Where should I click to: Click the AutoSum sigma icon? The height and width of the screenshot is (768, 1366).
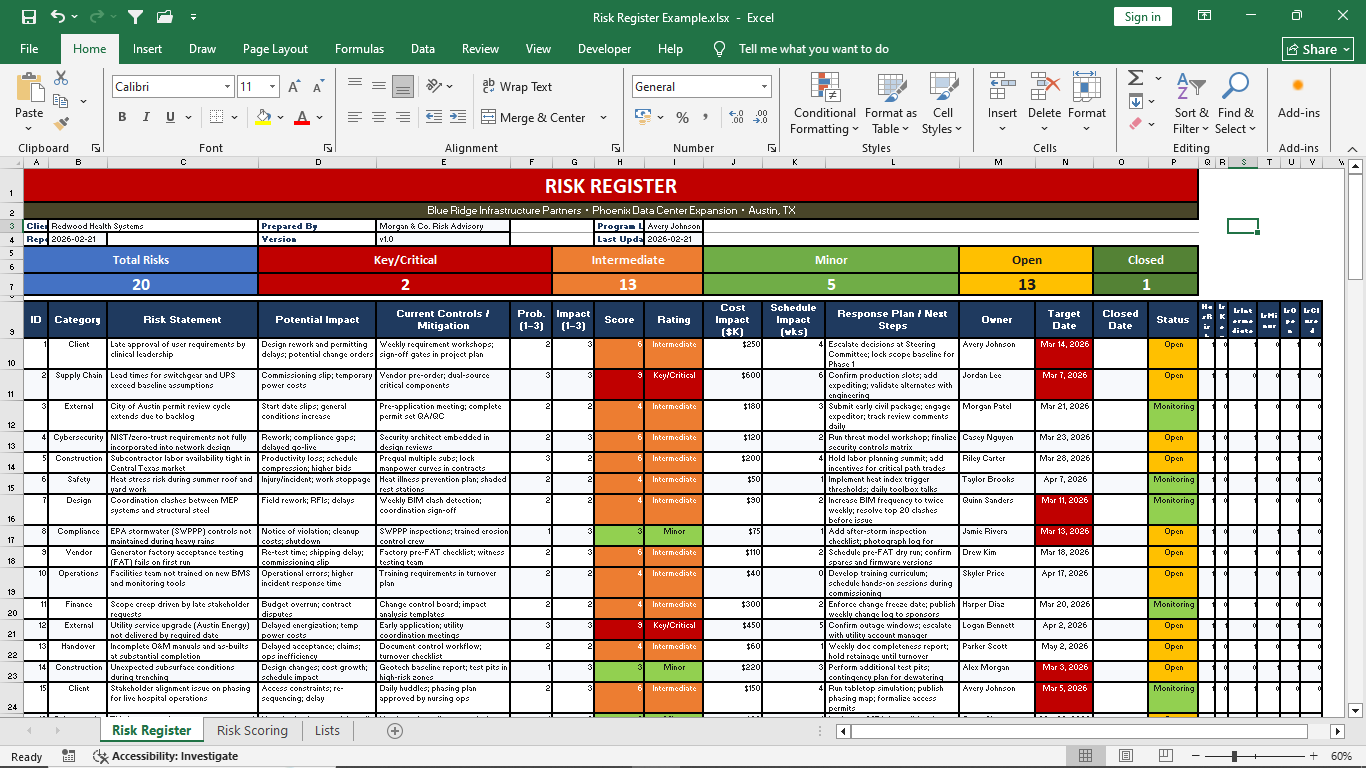point(1135,78)
